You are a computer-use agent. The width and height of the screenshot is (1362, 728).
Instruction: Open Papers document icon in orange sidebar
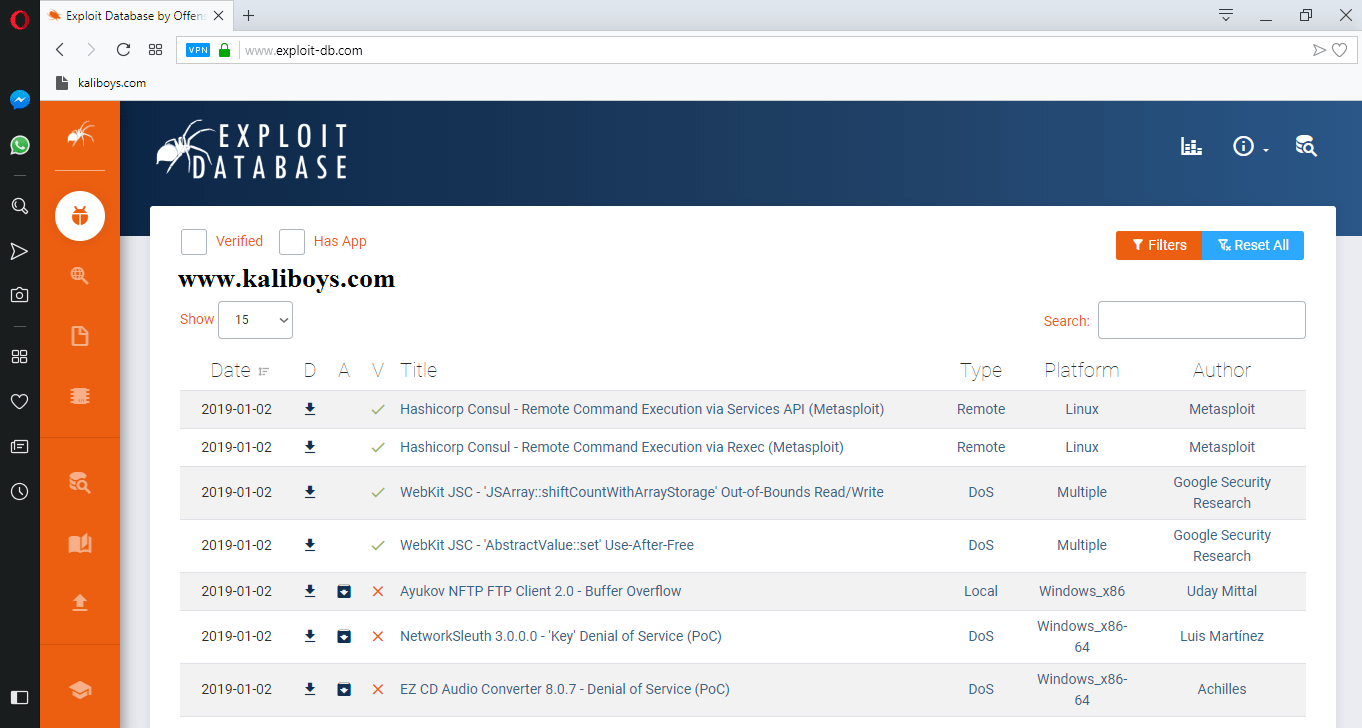tap(80, 336)
